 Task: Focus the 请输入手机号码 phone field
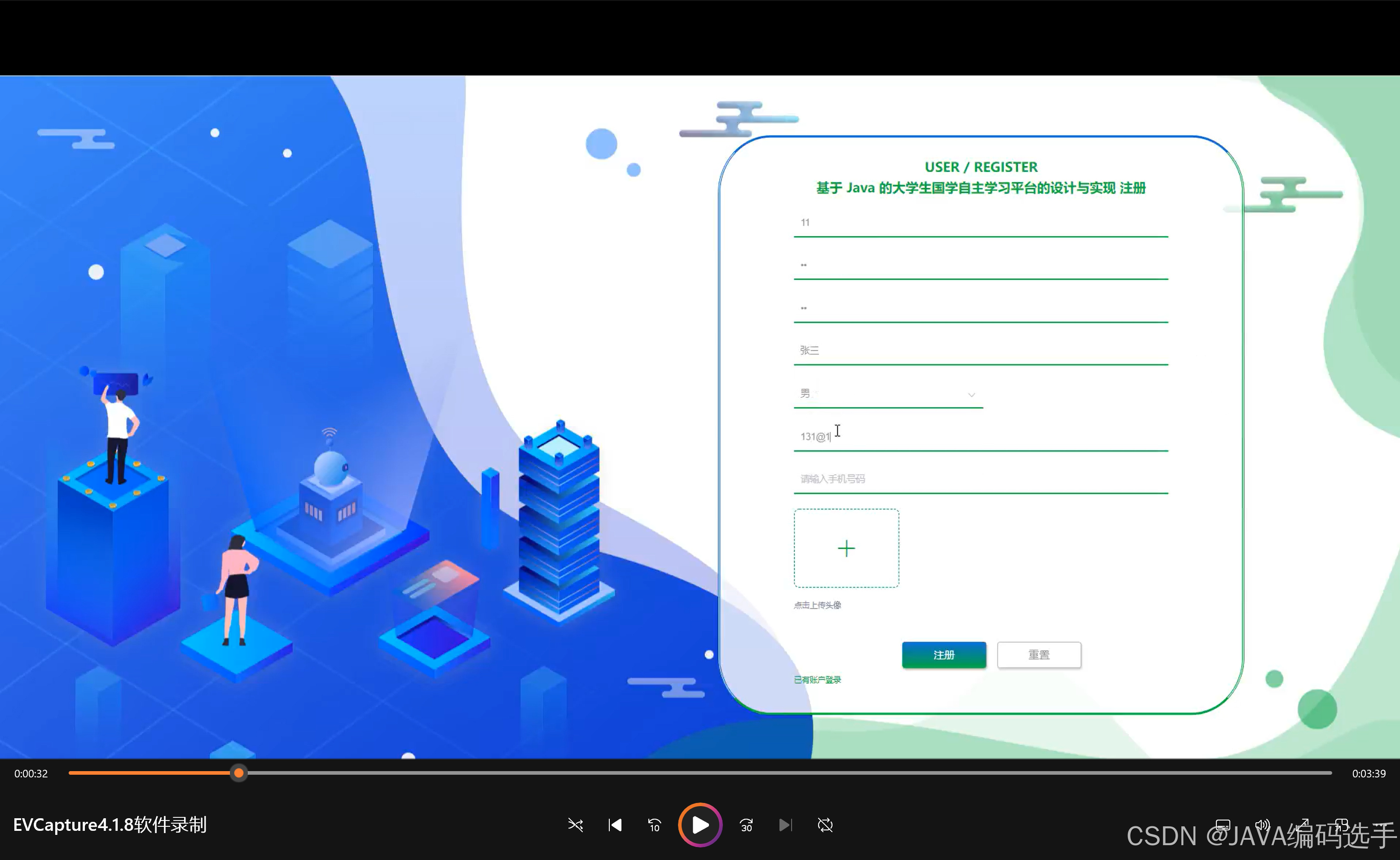pyautogui.click(x=981, y=479)
